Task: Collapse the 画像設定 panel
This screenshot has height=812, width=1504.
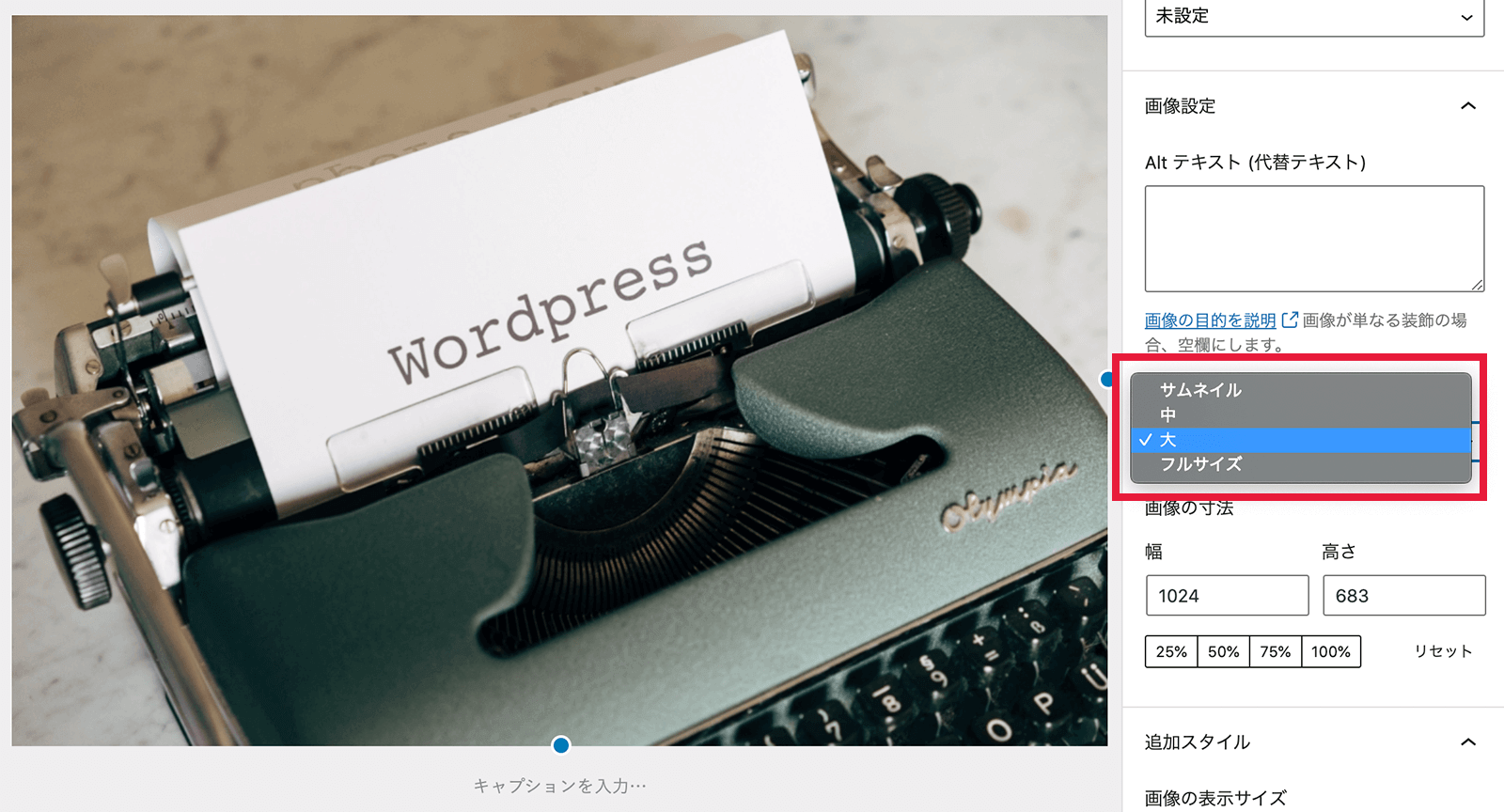Action: (1468, 106)
